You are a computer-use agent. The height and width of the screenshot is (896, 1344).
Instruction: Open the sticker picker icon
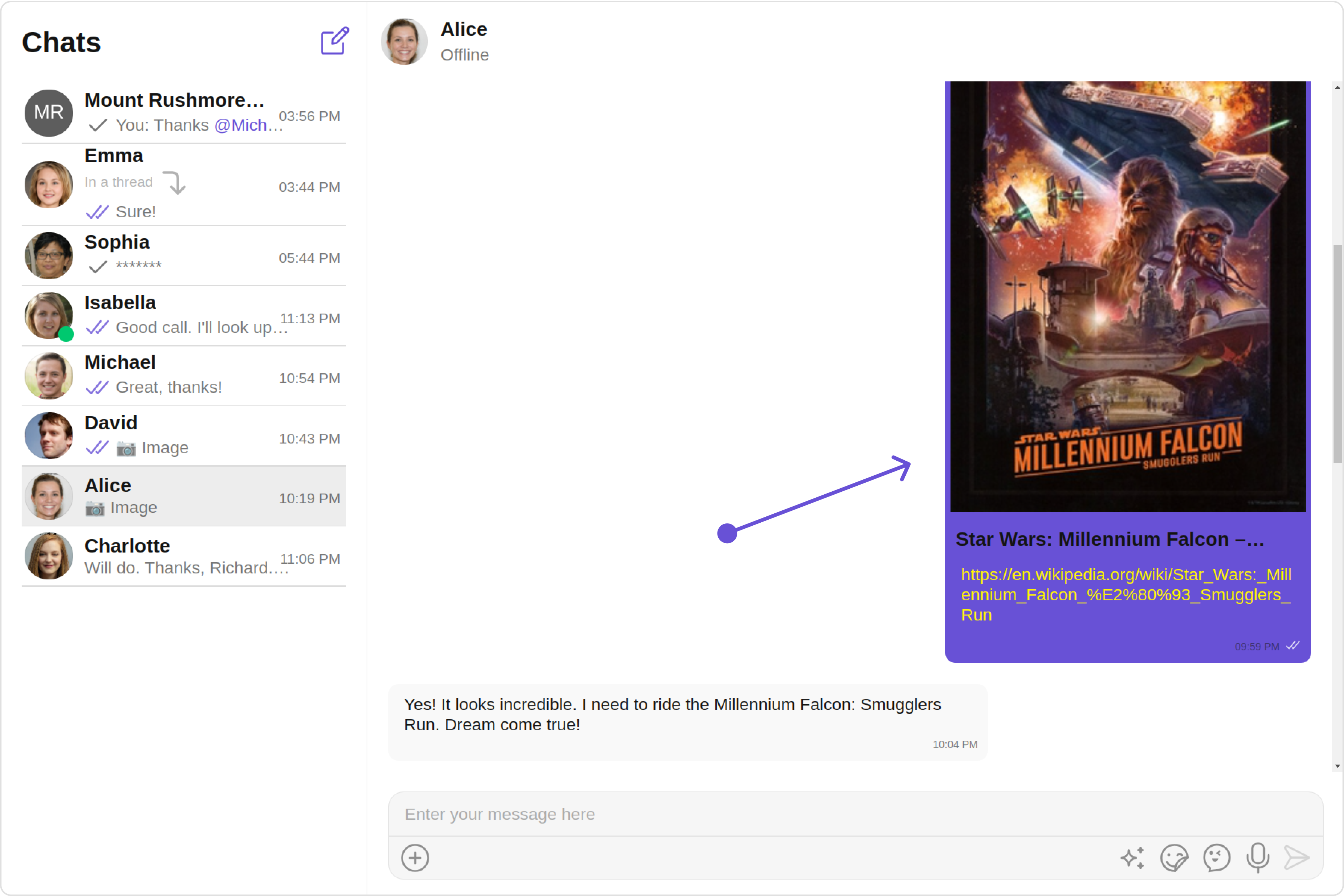click(1174, 858)
